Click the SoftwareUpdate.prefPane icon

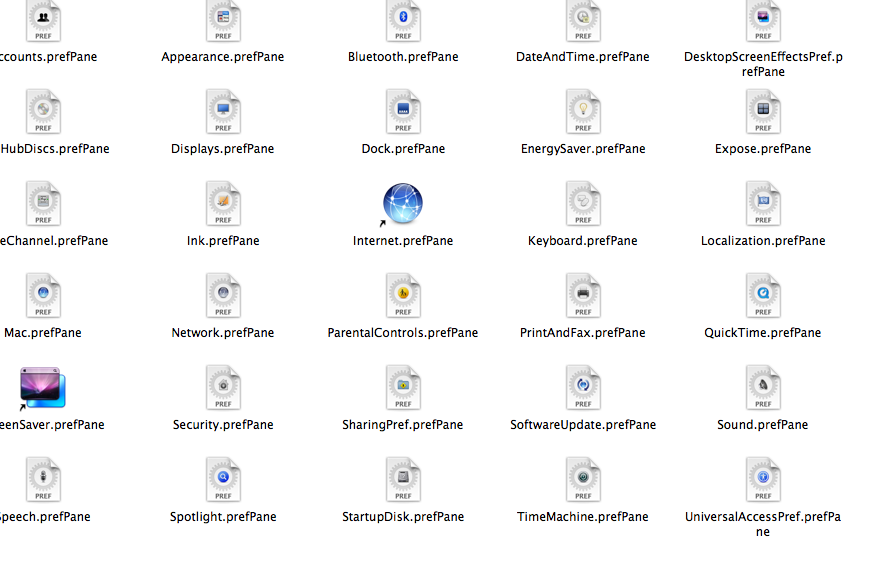583,387
